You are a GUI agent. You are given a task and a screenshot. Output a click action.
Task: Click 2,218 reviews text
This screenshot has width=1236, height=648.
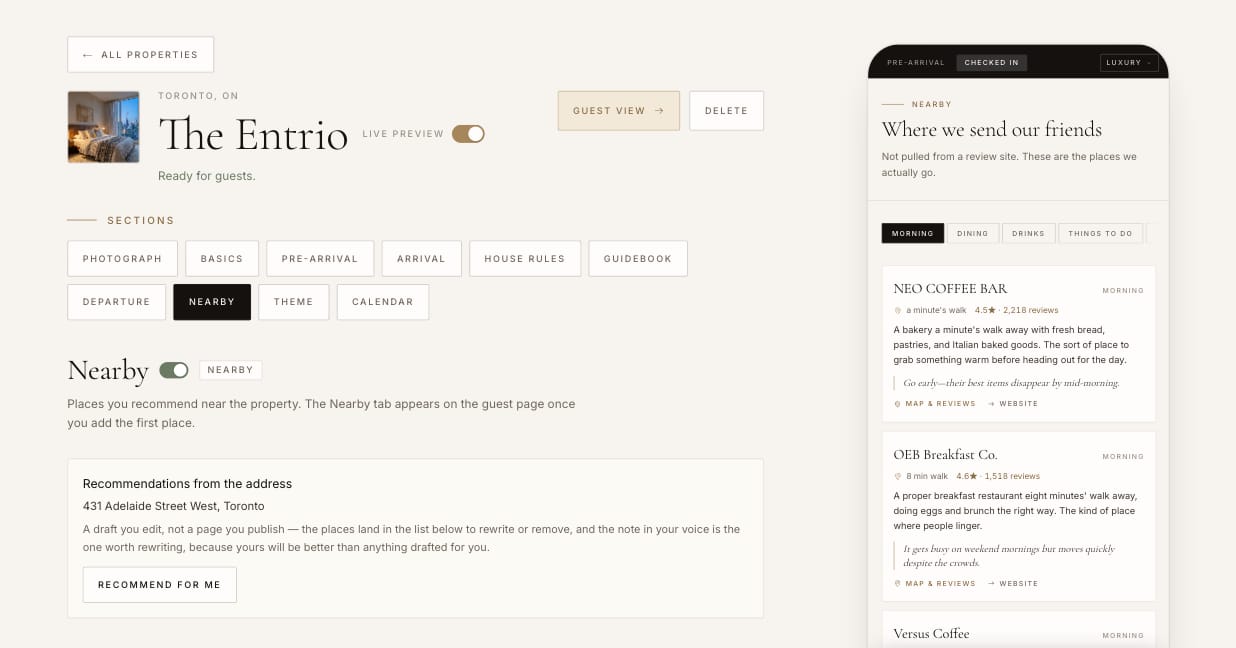click(x=1030, y=310)
